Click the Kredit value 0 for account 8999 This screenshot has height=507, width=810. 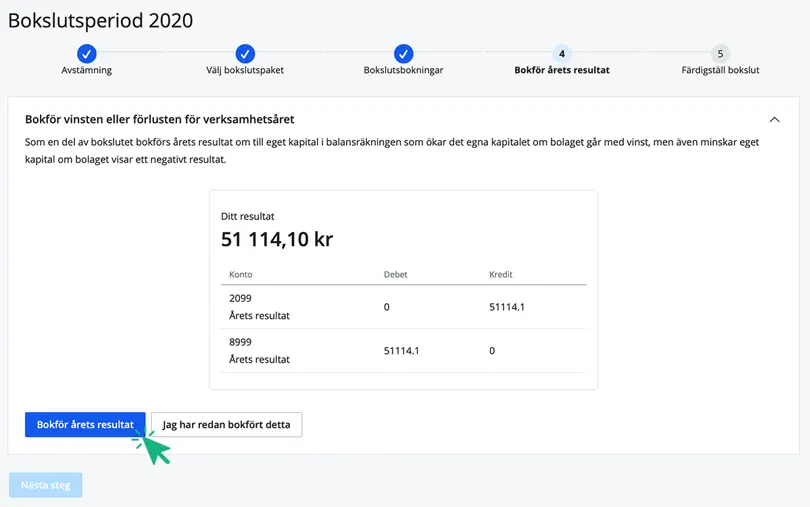pos(492,351)
